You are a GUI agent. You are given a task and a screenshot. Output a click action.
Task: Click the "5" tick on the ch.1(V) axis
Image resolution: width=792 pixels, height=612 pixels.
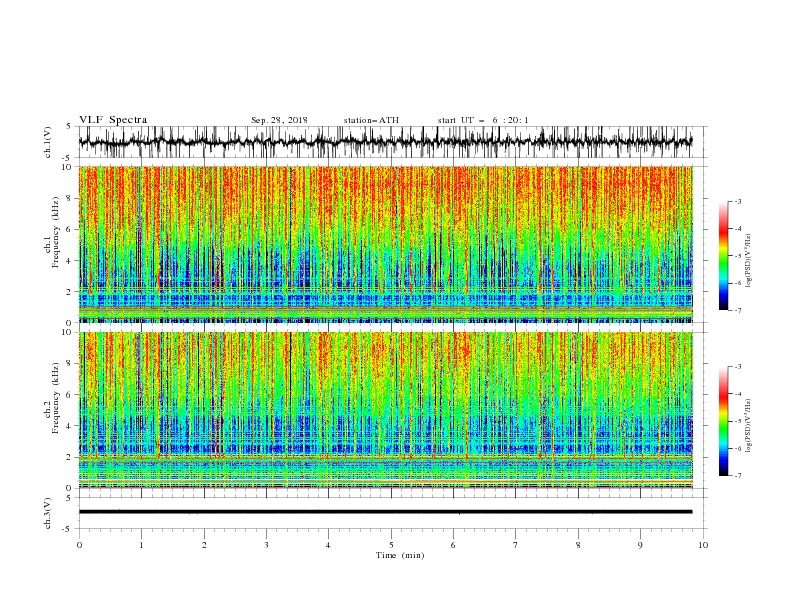[69, 126]
